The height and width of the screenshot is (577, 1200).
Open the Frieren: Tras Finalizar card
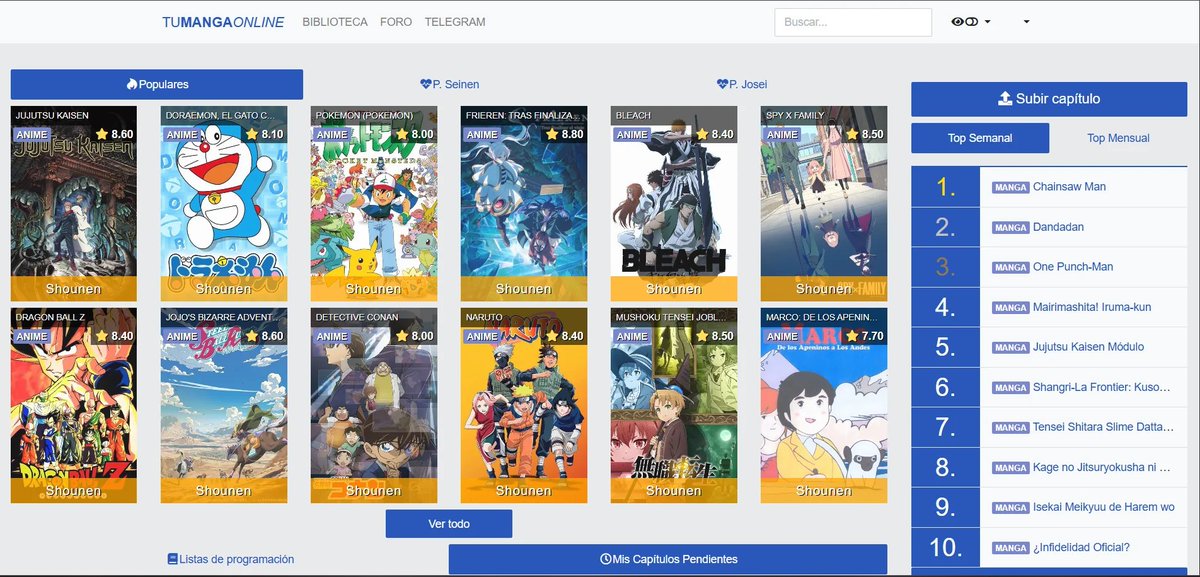coord(524,204)
